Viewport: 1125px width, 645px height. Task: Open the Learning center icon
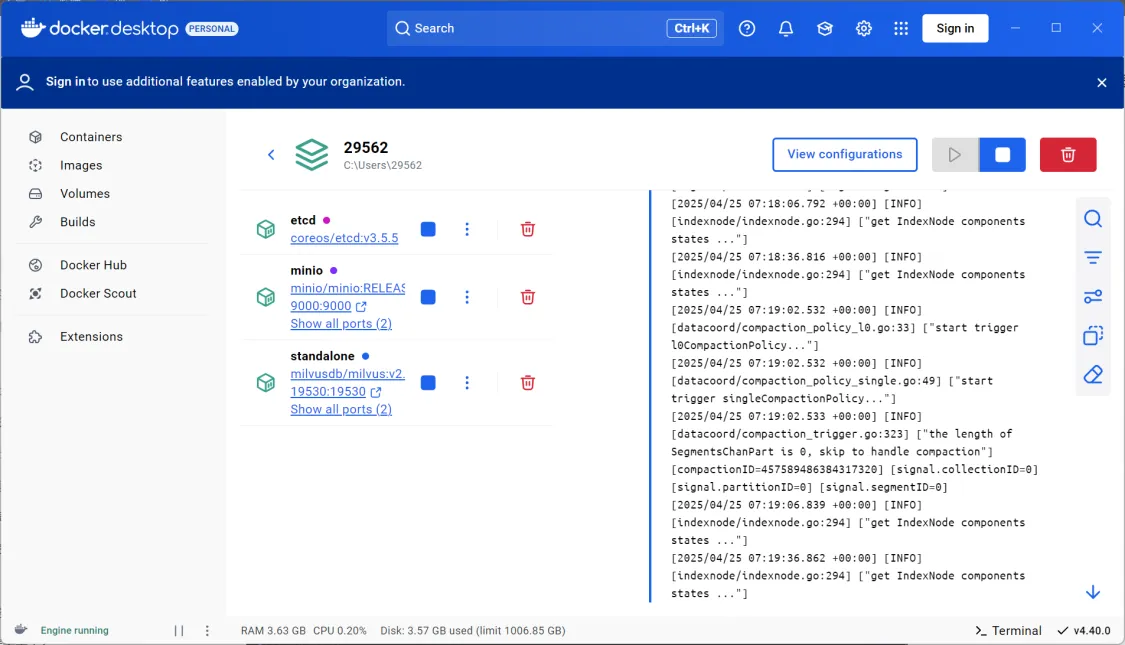824,28
